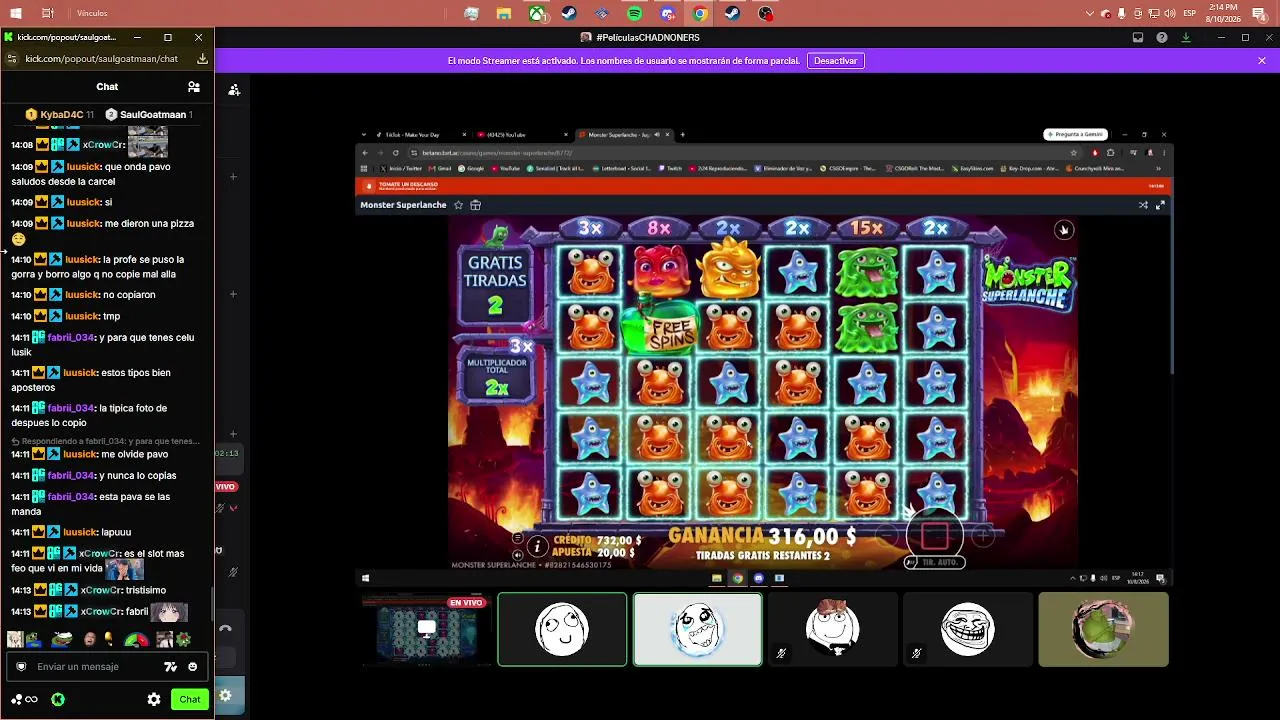The height and width of the screenshot is (720, 1280).
Task: Open the chat users list icon
Action: point(194,87)
